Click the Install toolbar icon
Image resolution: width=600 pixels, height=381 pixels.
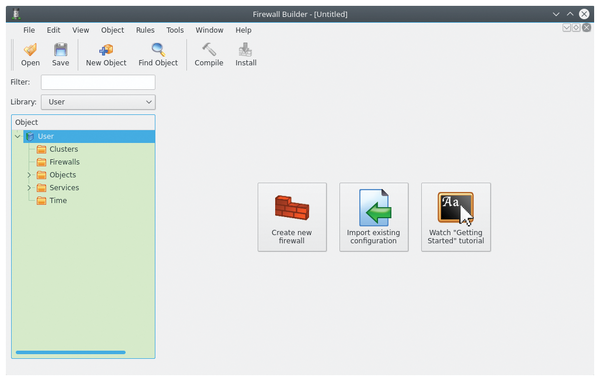[246, 50]
